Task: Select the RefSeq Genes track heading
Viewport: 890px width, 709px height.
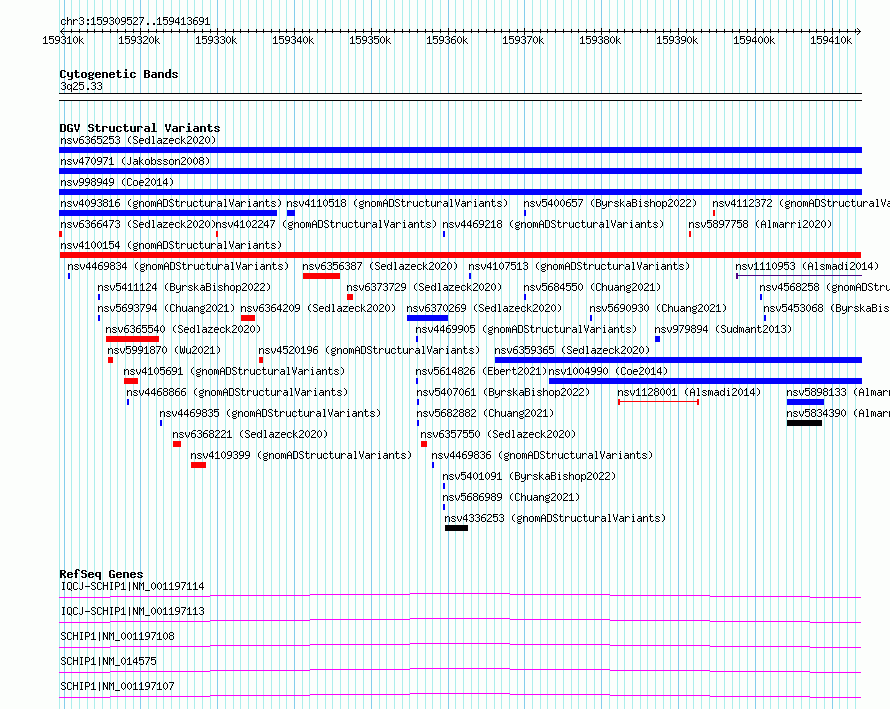Action: (x=101, y=574)
